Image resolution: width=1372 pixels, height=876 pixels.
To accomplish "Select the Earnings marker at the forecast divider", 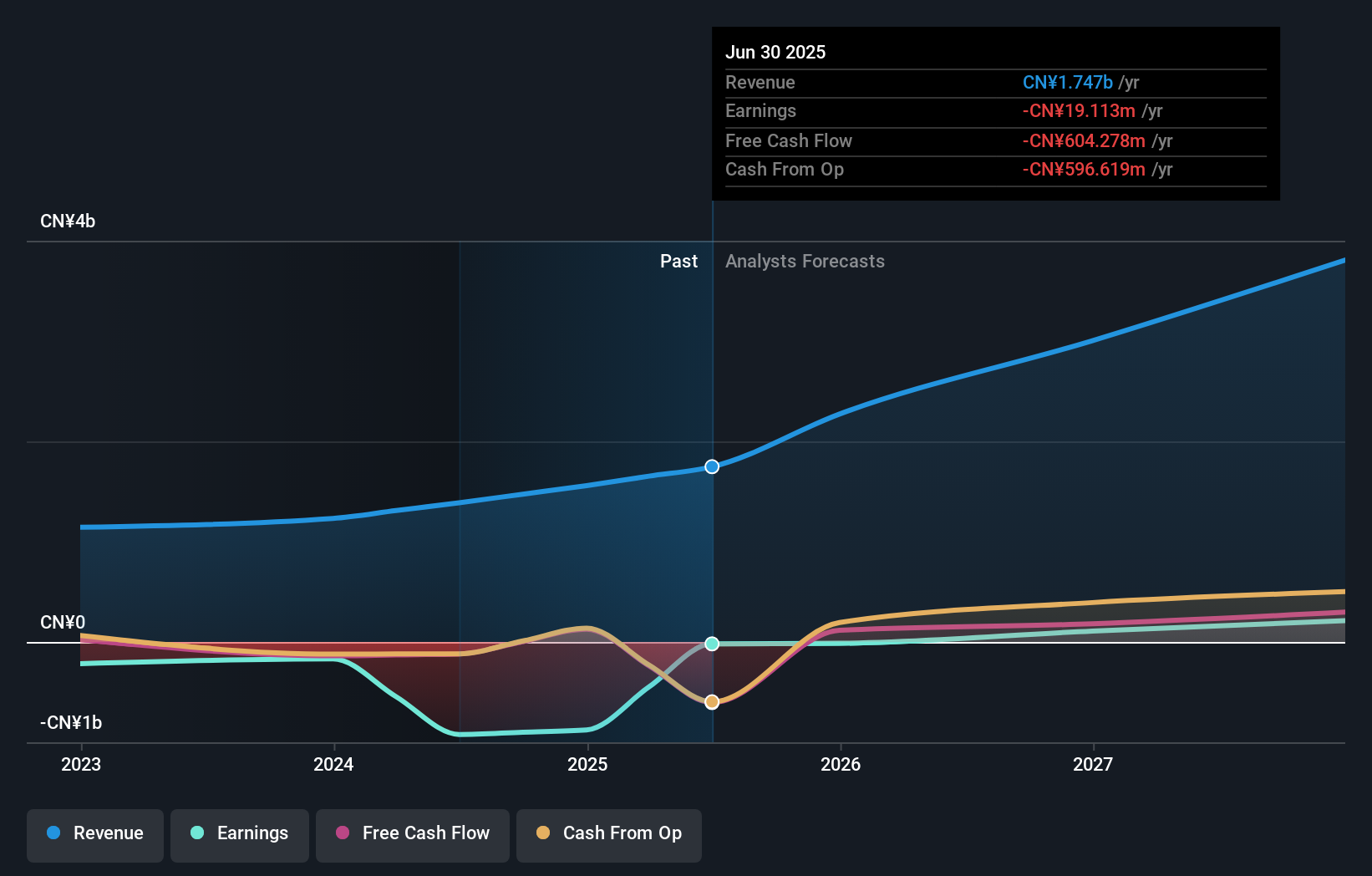I will pos(711,644).
